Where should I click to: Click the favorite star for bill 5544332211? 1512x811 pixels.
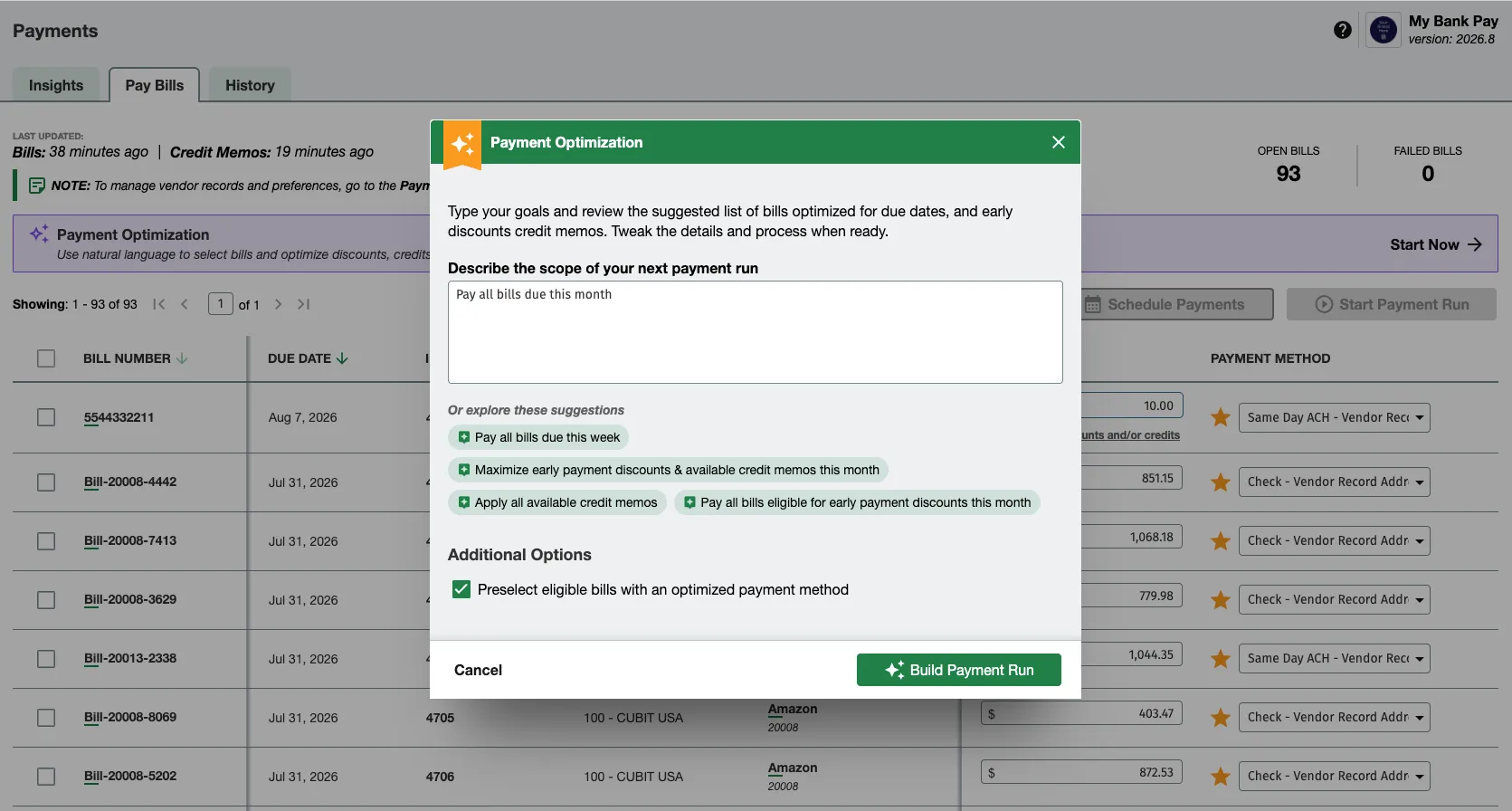[x=1221, y=417]
